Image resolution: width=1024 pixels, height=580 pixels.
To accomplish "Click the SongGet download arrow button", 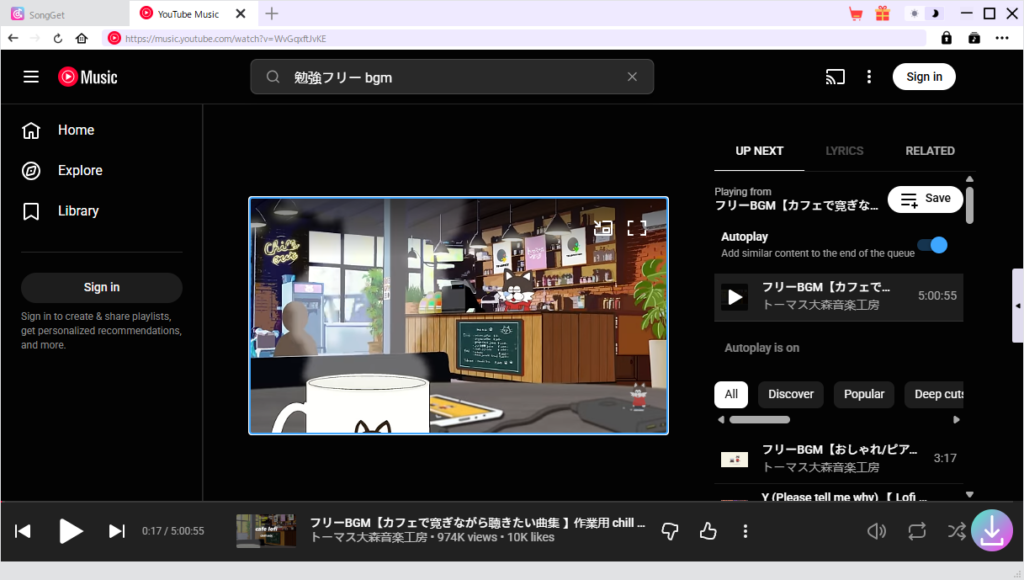I will pyautogui.click(x=991, y=531).
